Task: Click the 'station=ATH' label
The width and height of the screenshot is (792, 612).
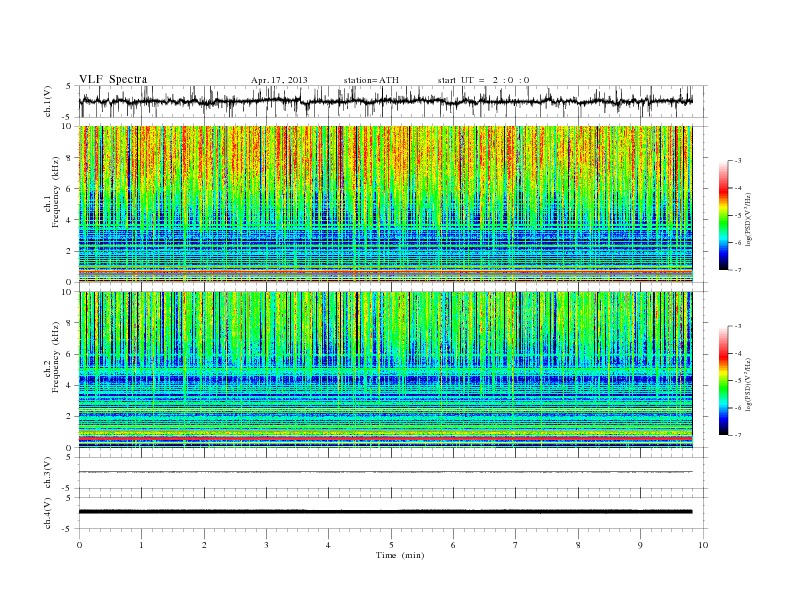Action: coord(371,80)
